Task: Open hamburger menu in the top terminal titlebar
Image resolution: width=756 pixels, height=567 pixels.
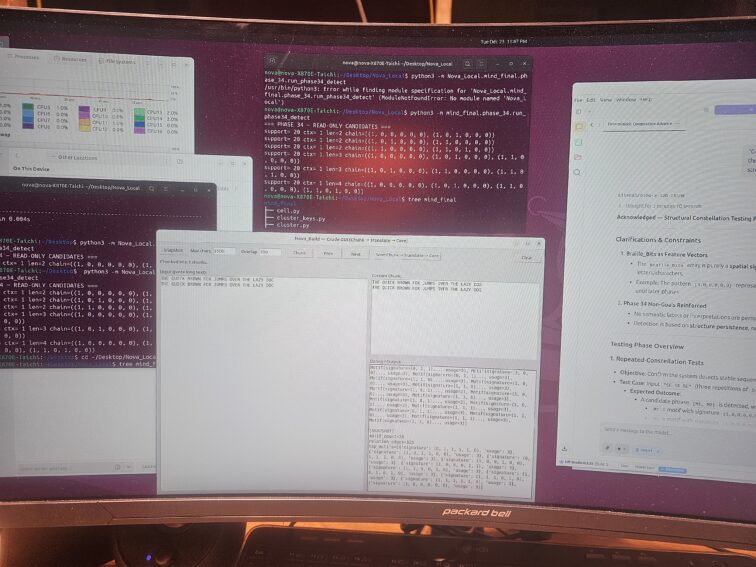Action: click(x=481, y=64)
